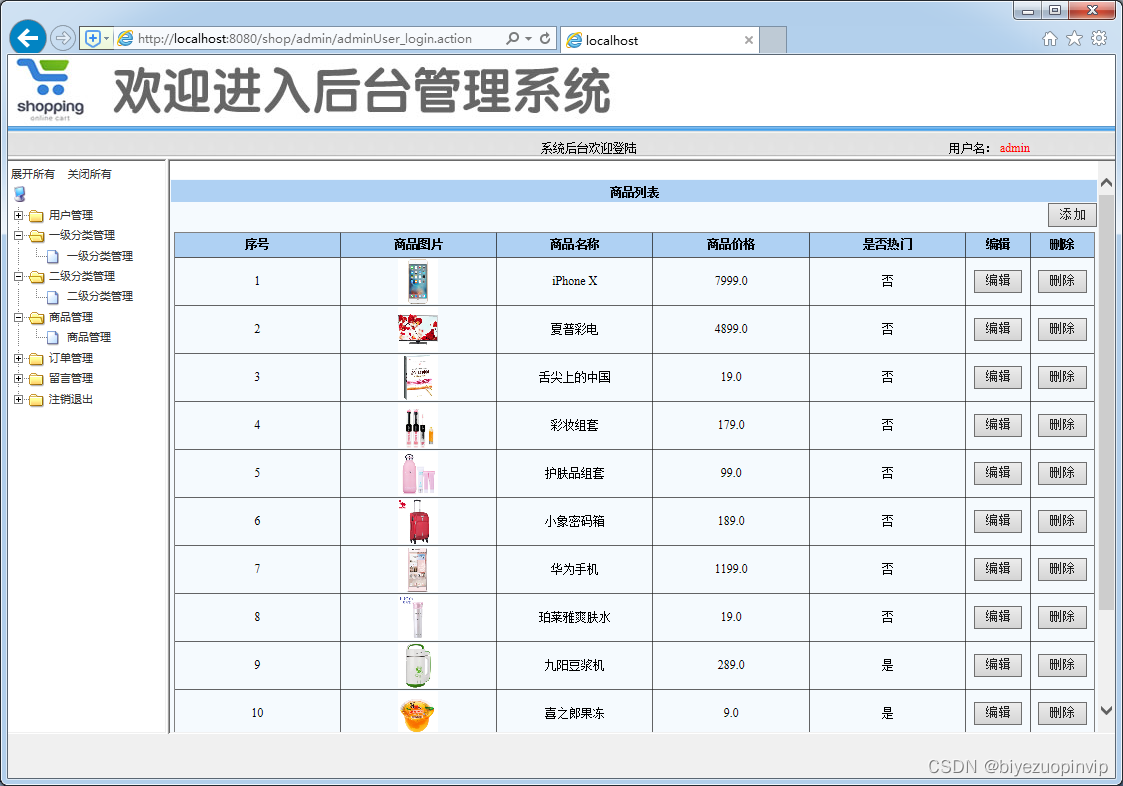1123x786 pixels.
Task: Edit the 夏普彩电 row
Action: pyautogui.click(x=998, y=329)
